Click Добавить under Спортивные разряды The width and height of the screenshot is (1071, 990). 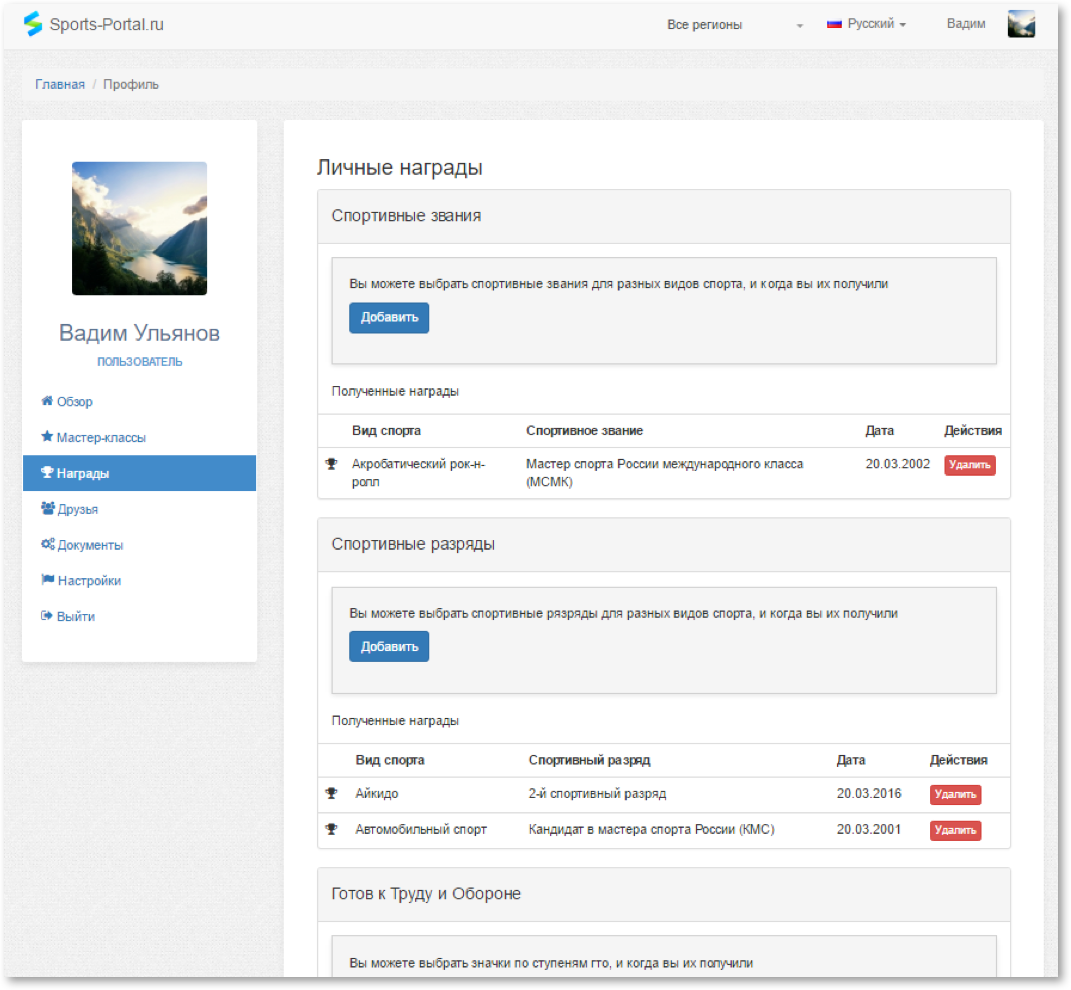389,646
